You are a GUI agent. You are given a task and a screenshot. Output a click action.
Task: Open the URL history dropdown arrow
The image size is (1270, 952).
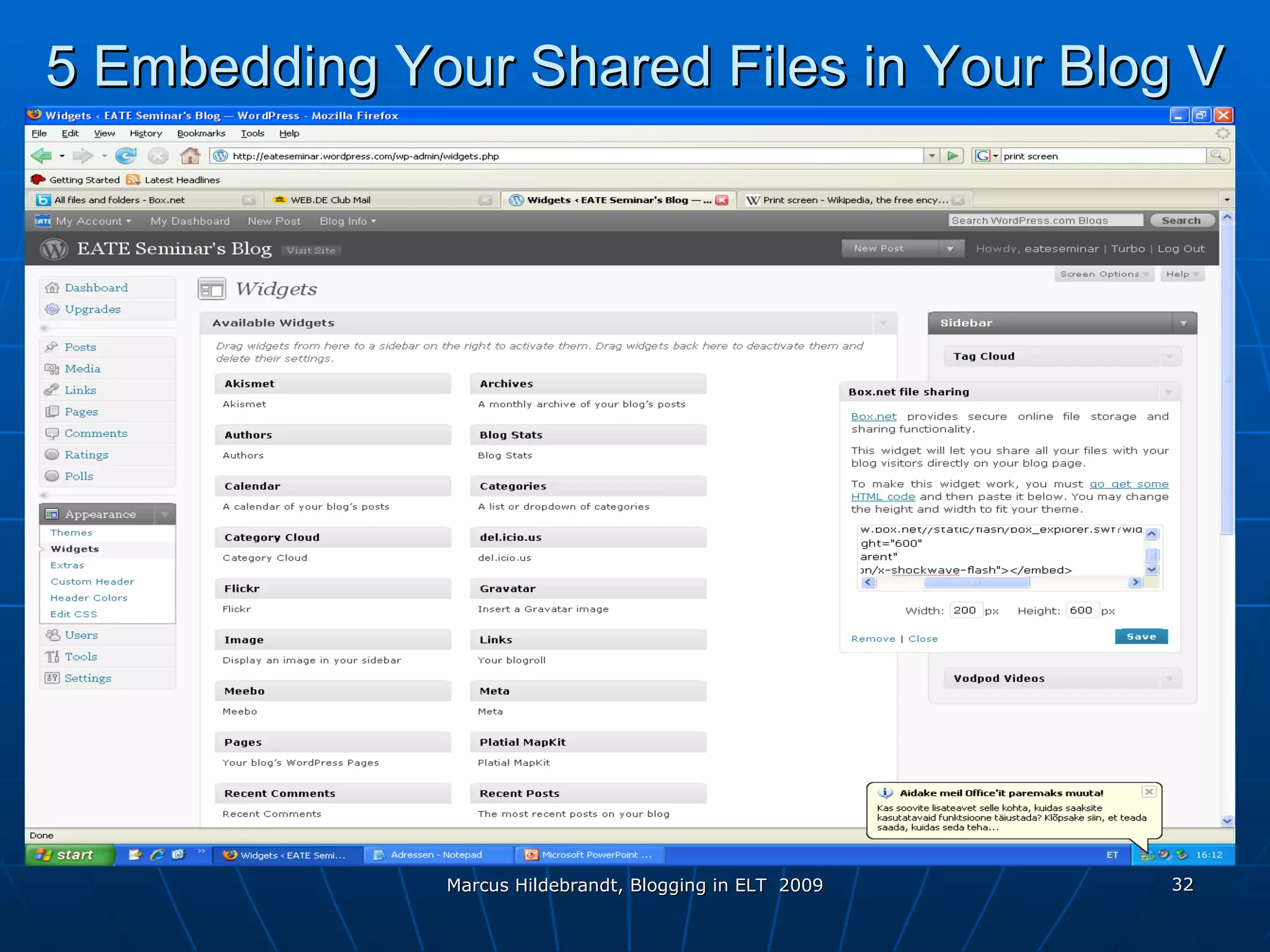tap(931, 156)
